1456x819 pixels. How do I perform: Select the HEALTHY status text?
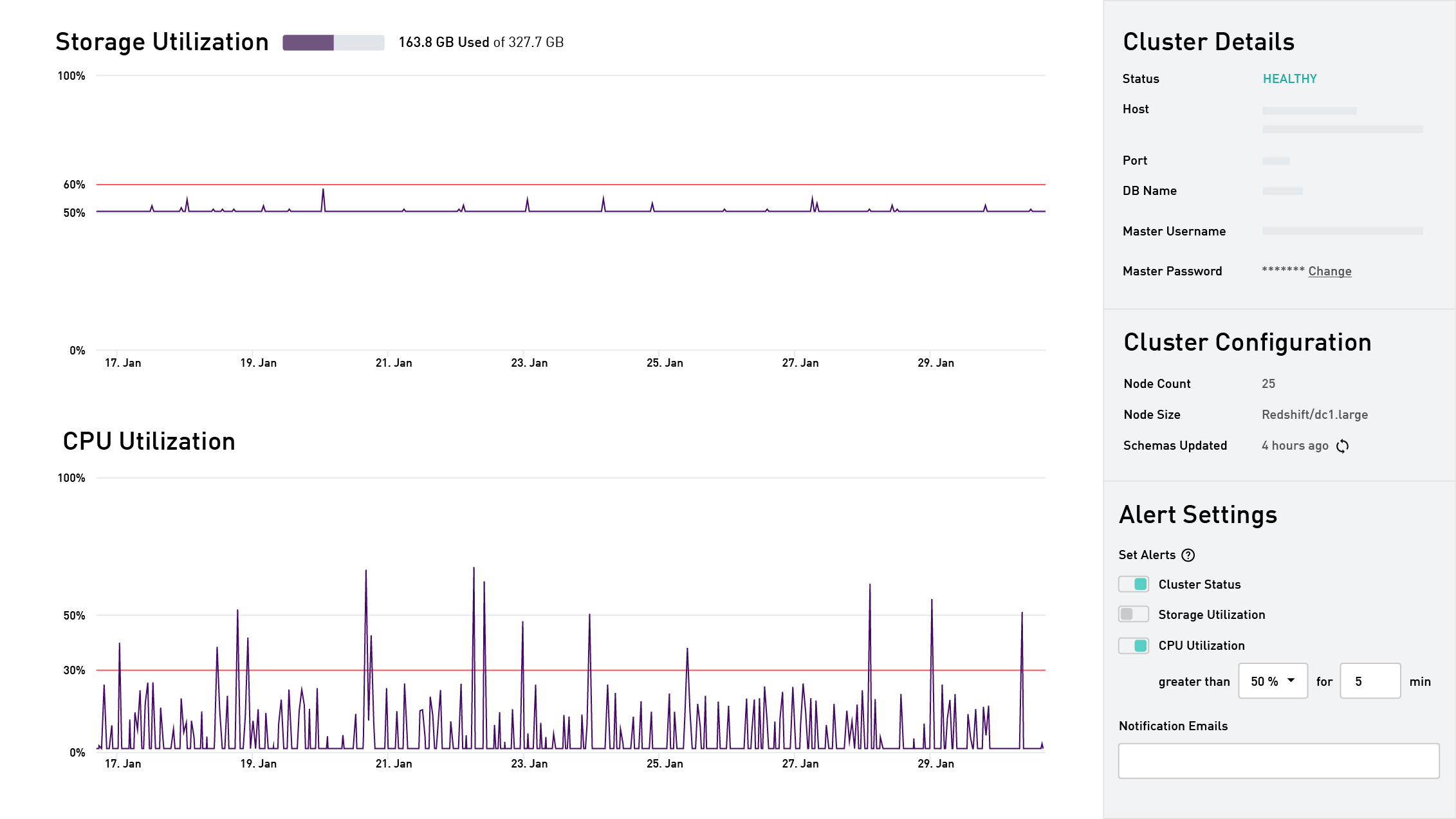[x=1290, y=78]
